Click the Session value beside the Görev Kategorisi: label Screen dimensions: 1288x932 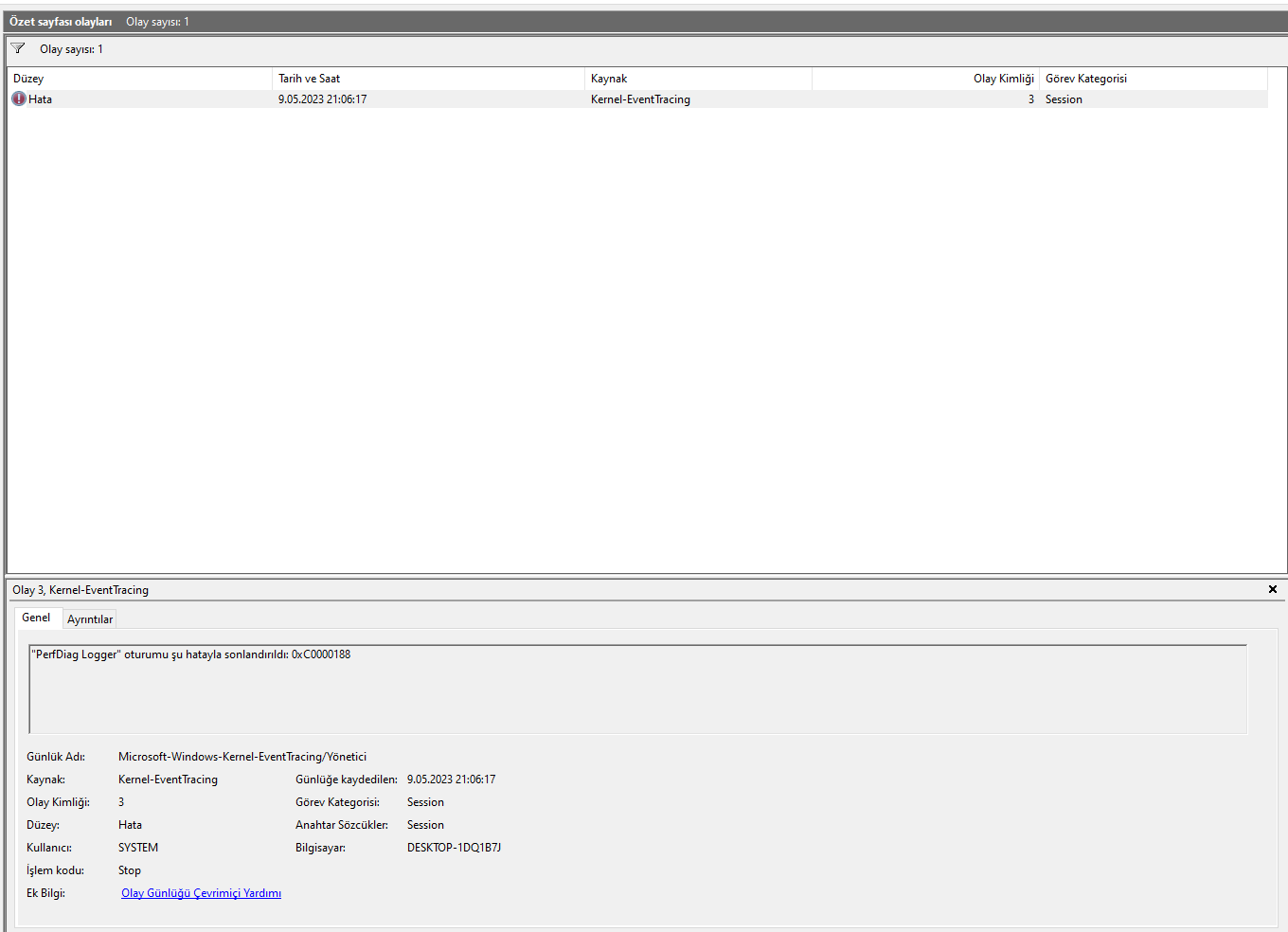[x=425, y=802]
